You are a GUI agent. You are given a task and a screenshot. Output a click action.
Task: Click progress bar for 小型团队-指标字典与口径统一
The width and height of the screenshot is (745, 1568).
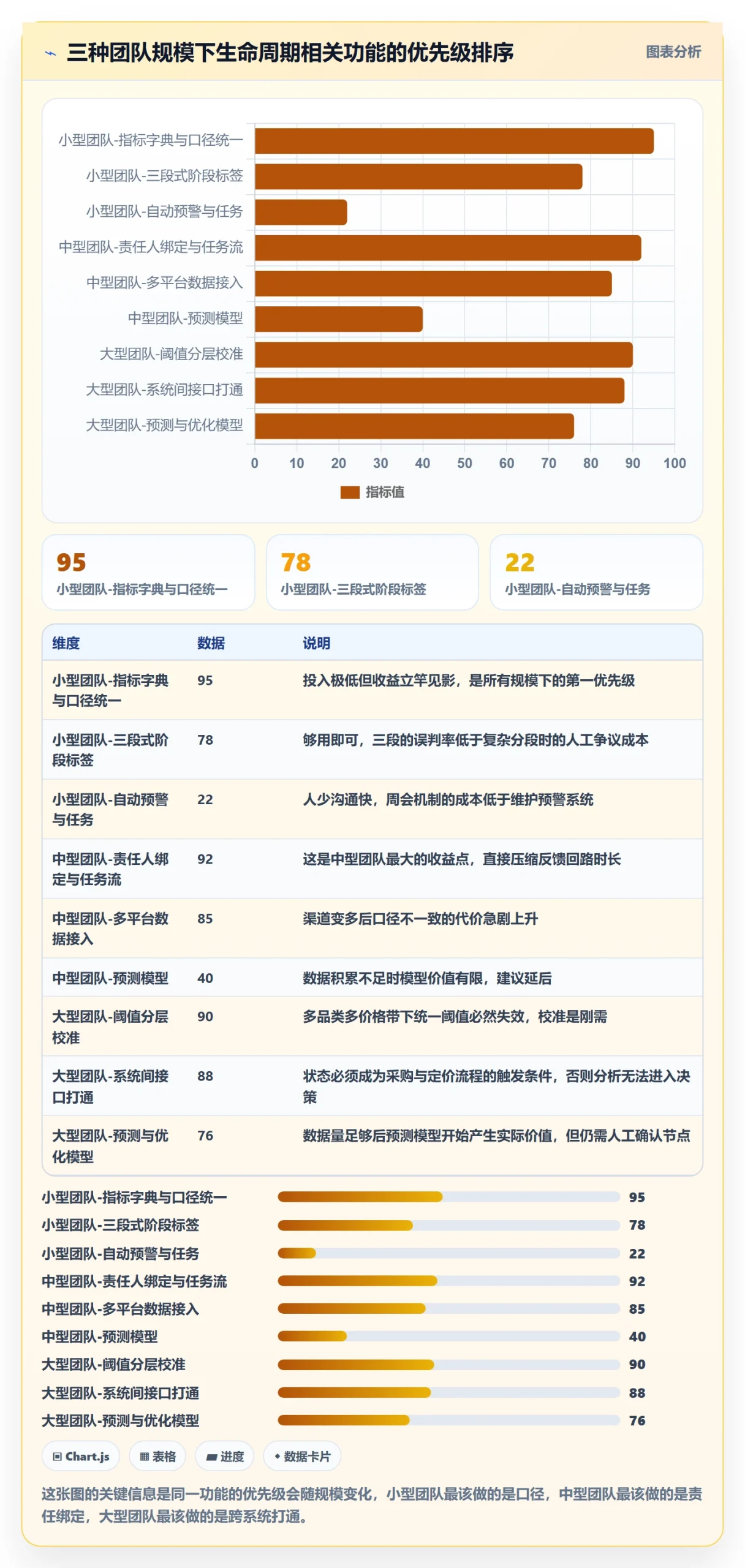[x=448, y=1197]
